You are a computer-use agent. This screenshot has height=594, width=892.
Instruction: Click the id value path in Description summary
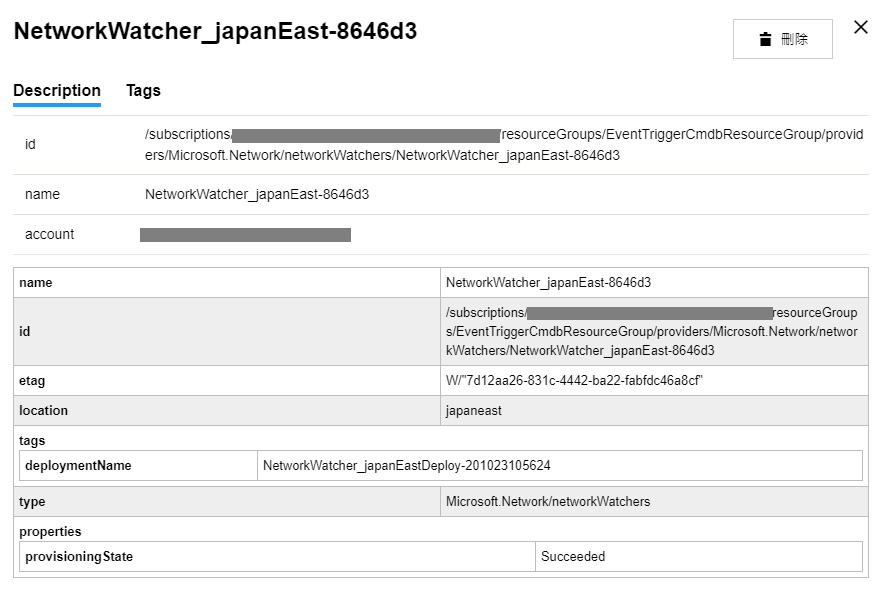pos(504,145)
